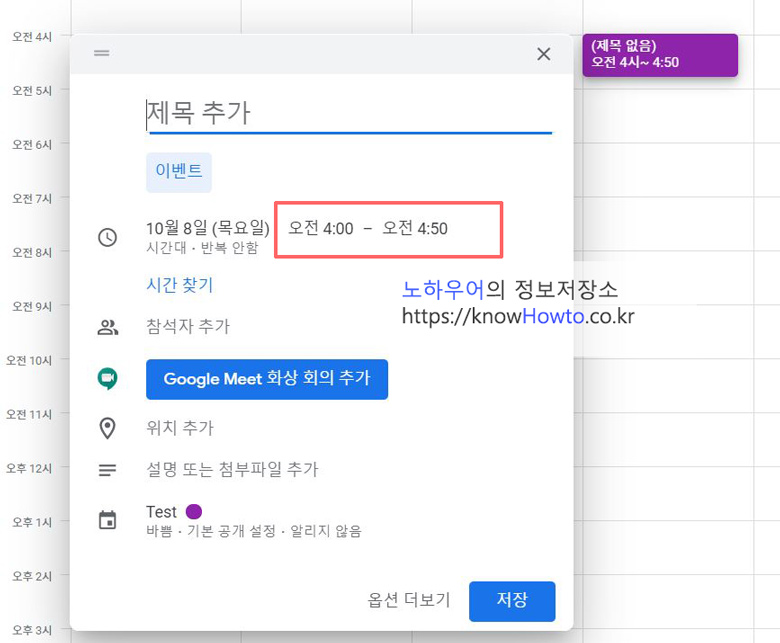Screen dimensions: 780x643
Task: Click the purple event color dot
Action: click(x=194, y=511)
